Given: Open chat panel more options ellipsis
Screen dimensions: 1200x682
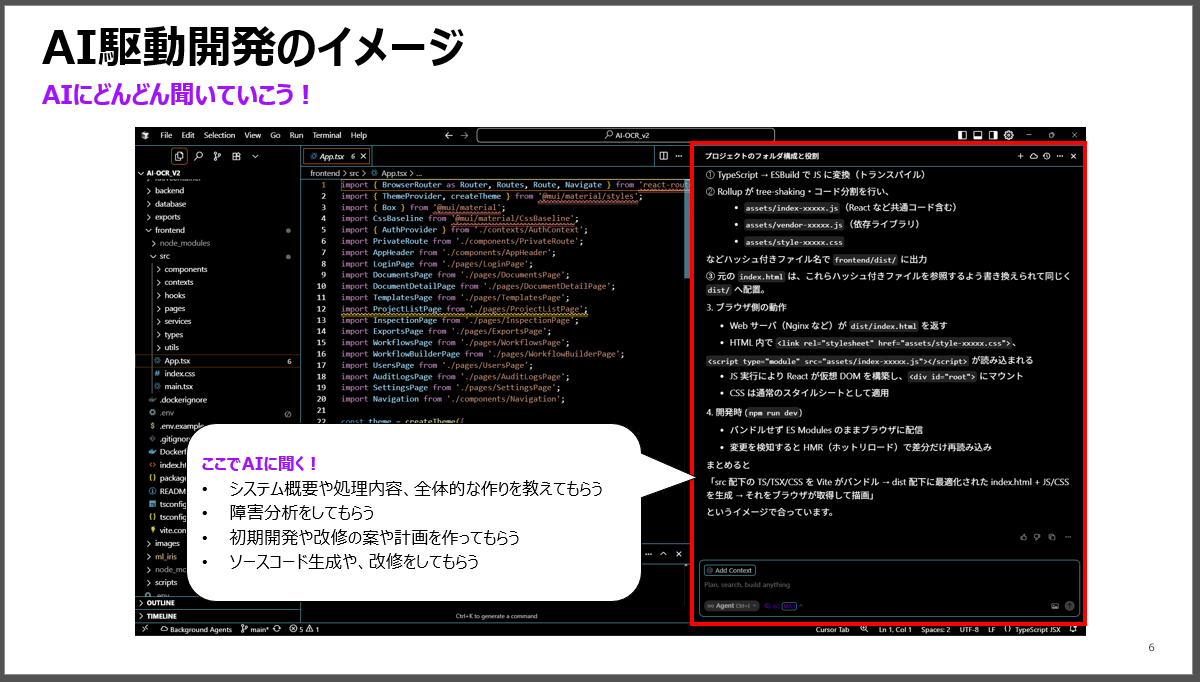Looking at the screenshot, I should click(x=1059, y=156).
